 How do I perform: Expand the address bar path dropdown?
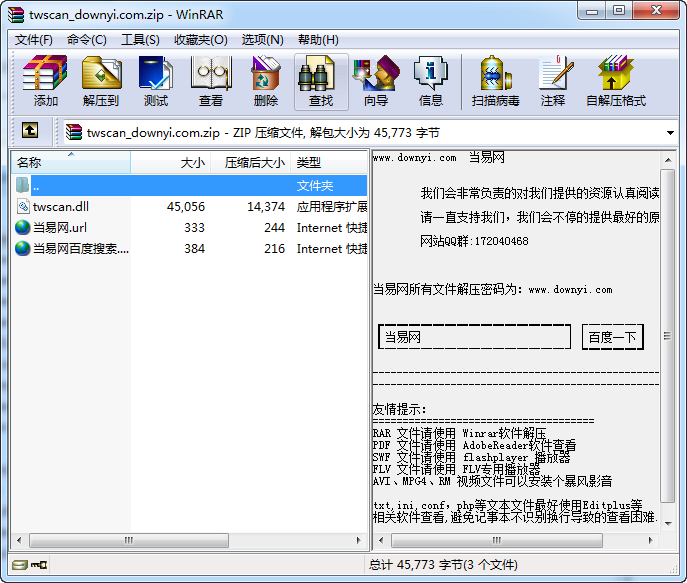point(670,132)
